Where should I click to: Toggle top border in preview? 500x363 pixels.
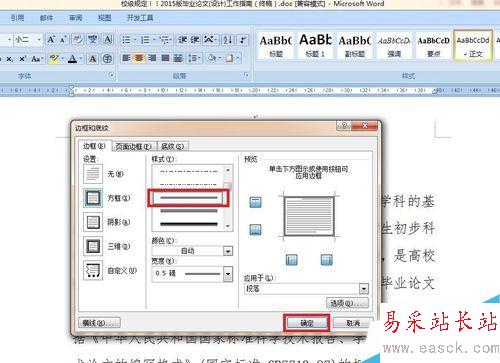tap(256, 202)
